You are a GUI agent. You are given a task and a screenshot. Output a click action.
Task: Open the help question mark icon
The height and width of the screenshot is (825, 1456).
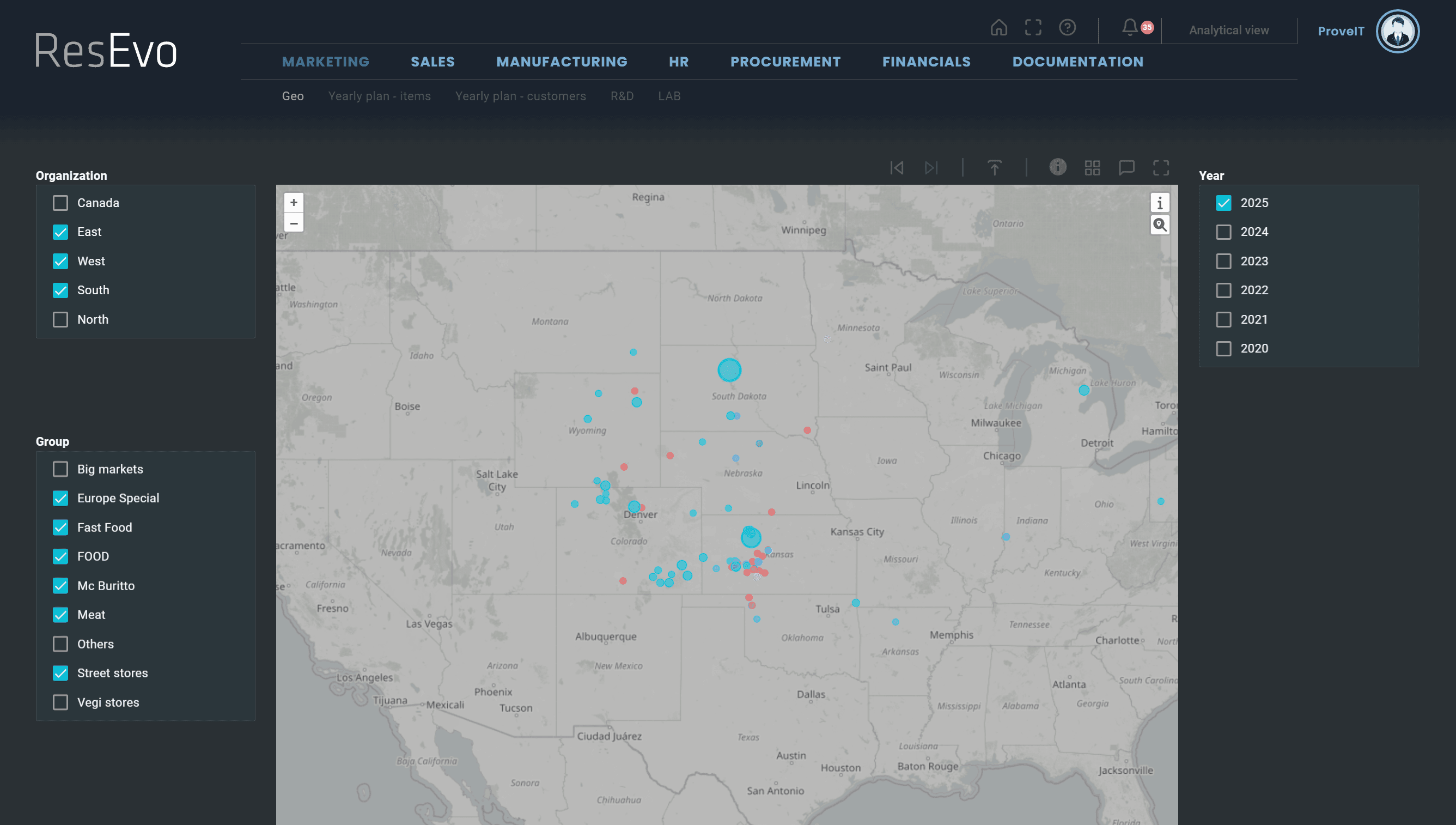point(1068,27)
